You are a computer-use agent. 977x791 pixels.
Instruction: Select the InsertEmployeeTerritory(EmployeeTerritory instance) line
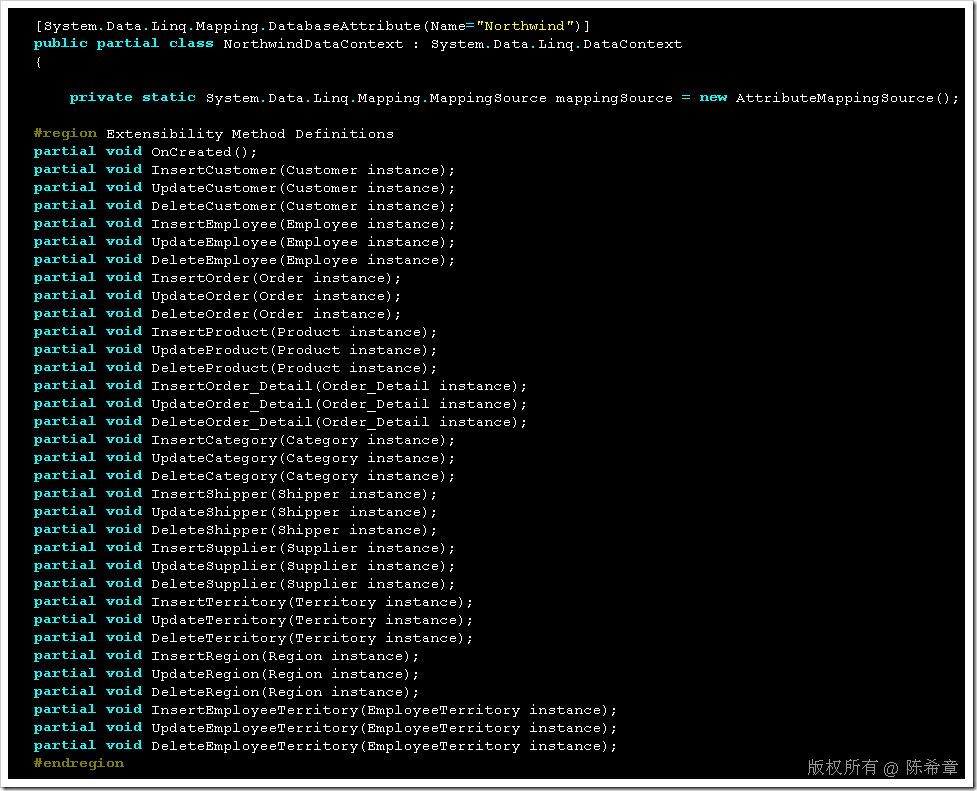(325, 710)
